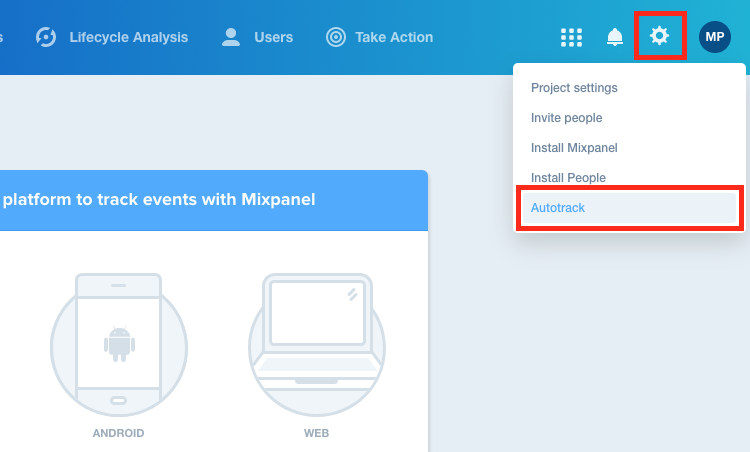Open the Take Action text label
750x452 pixels.
394,37
